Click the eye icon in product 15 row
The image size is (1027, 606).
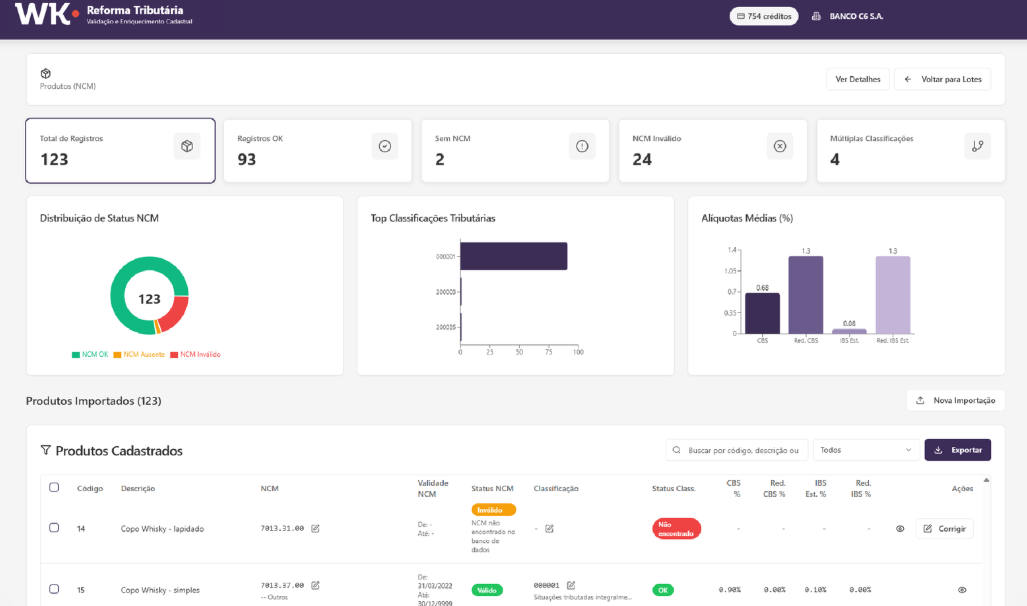(x=962, y=590)
